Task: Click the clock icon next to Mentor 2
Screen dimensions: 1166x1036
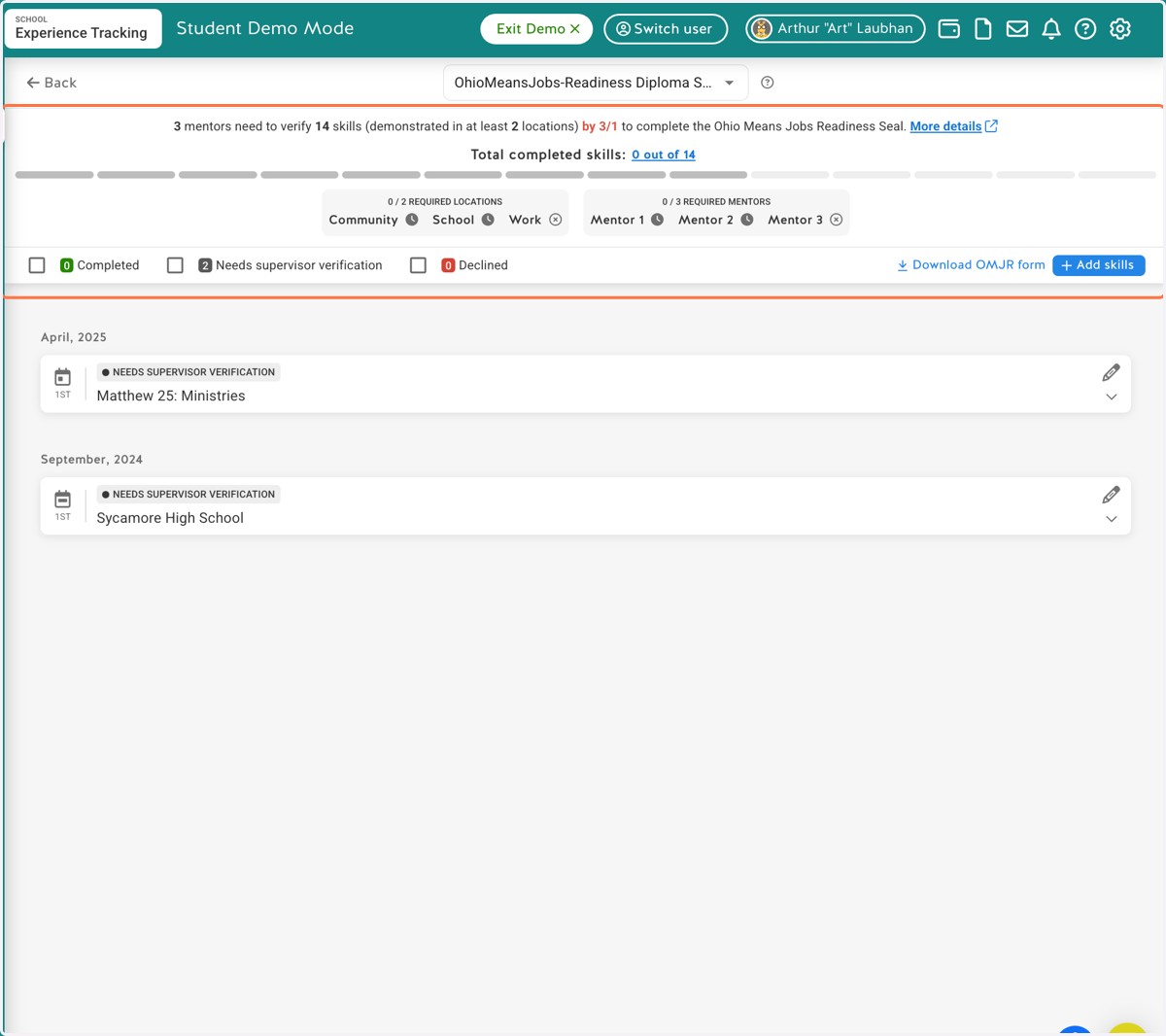Action: pos(747,220)
